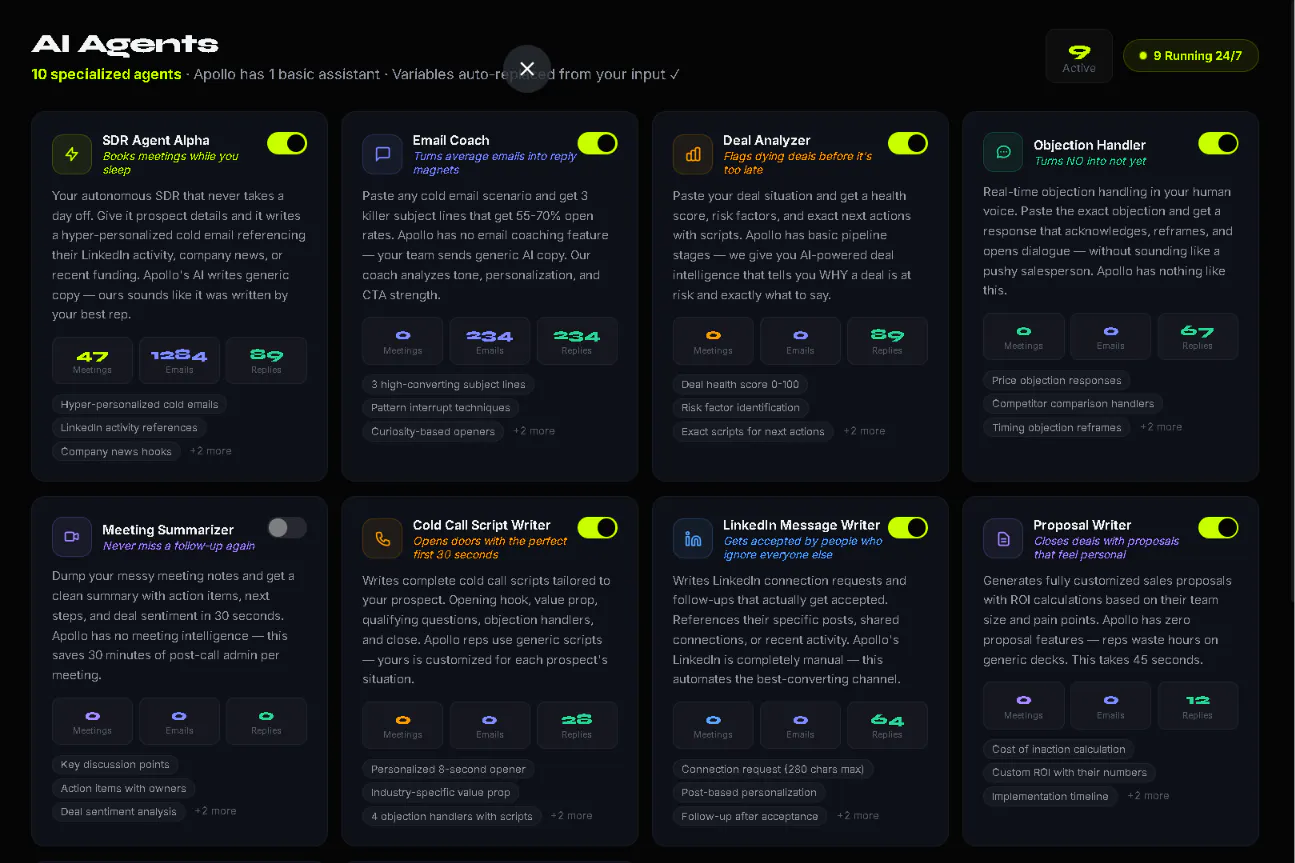Click the '10 specialized agents' text
The width and height of the screenshot is (1295, 863).
107,74
